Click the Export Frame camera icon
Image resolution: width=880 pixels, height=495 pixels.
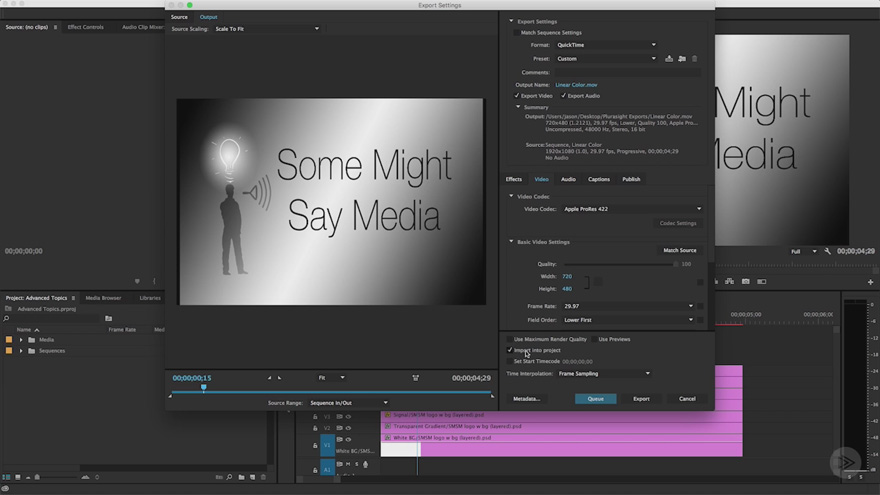tap(745, 281)
